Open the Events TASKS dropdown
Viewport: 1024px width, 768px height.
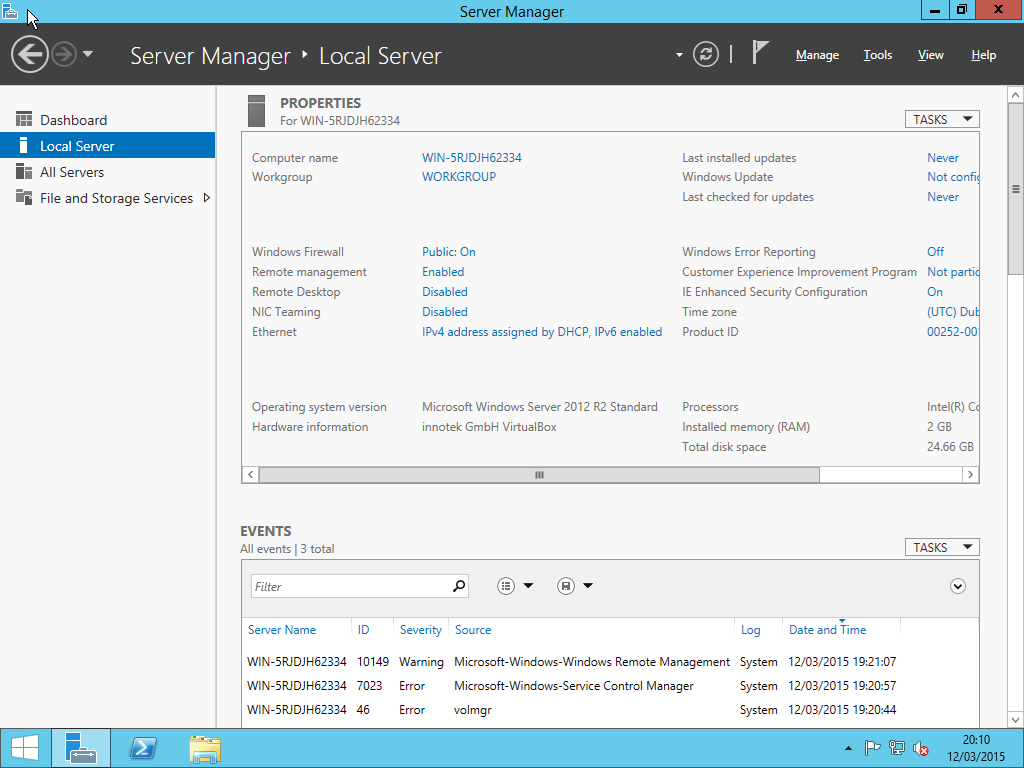[x=942, y=547]
